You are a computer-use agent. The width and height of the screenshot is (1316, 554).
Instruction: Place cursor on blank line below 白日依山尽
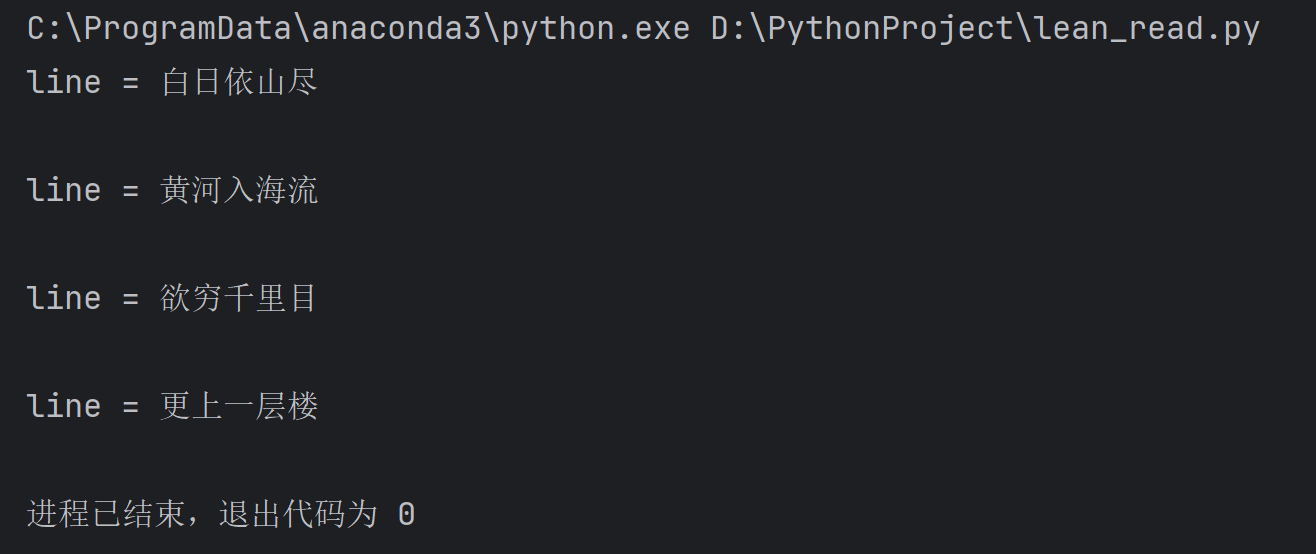tap(658, 136)
